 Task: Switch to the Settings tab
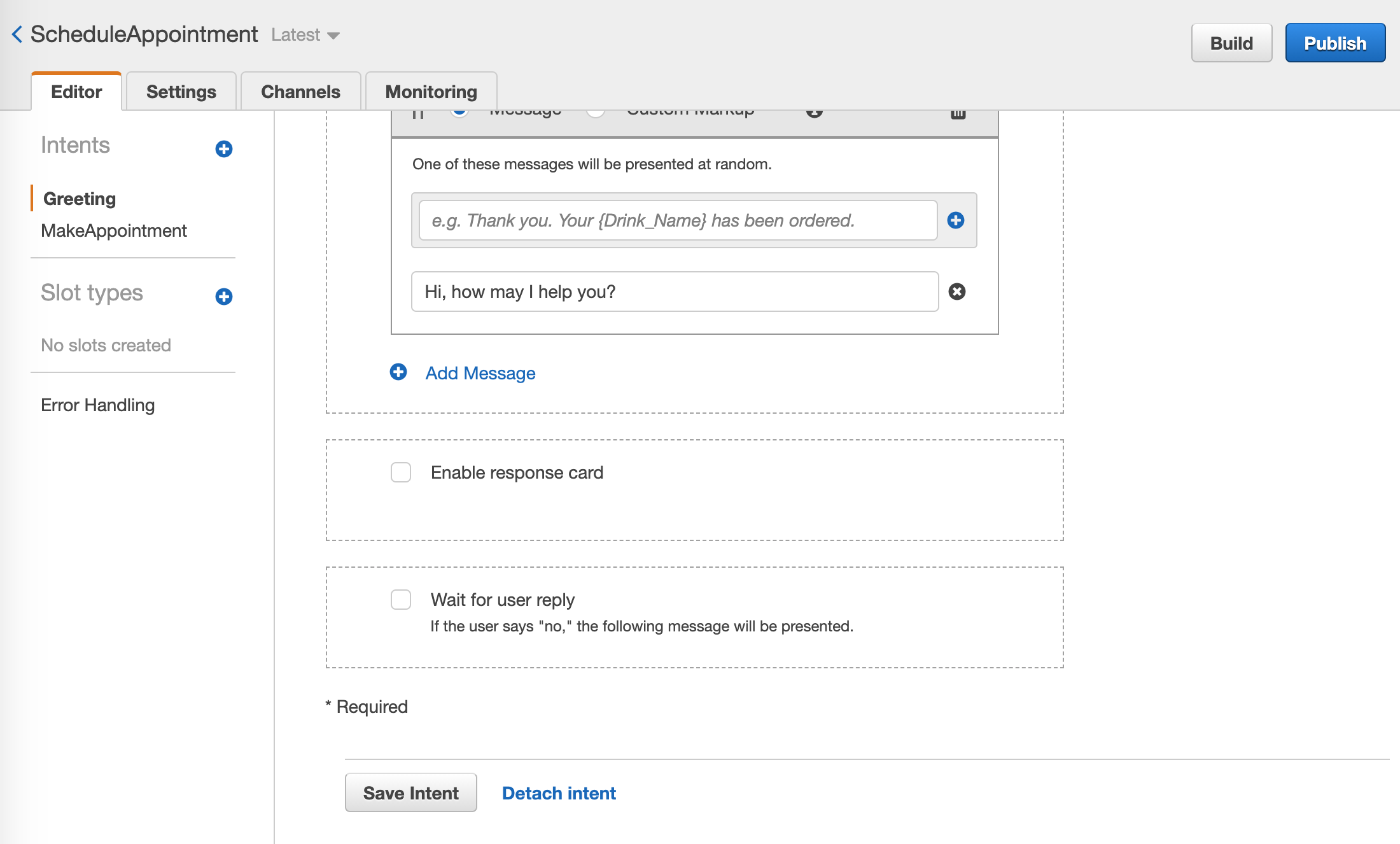point(181,91)
